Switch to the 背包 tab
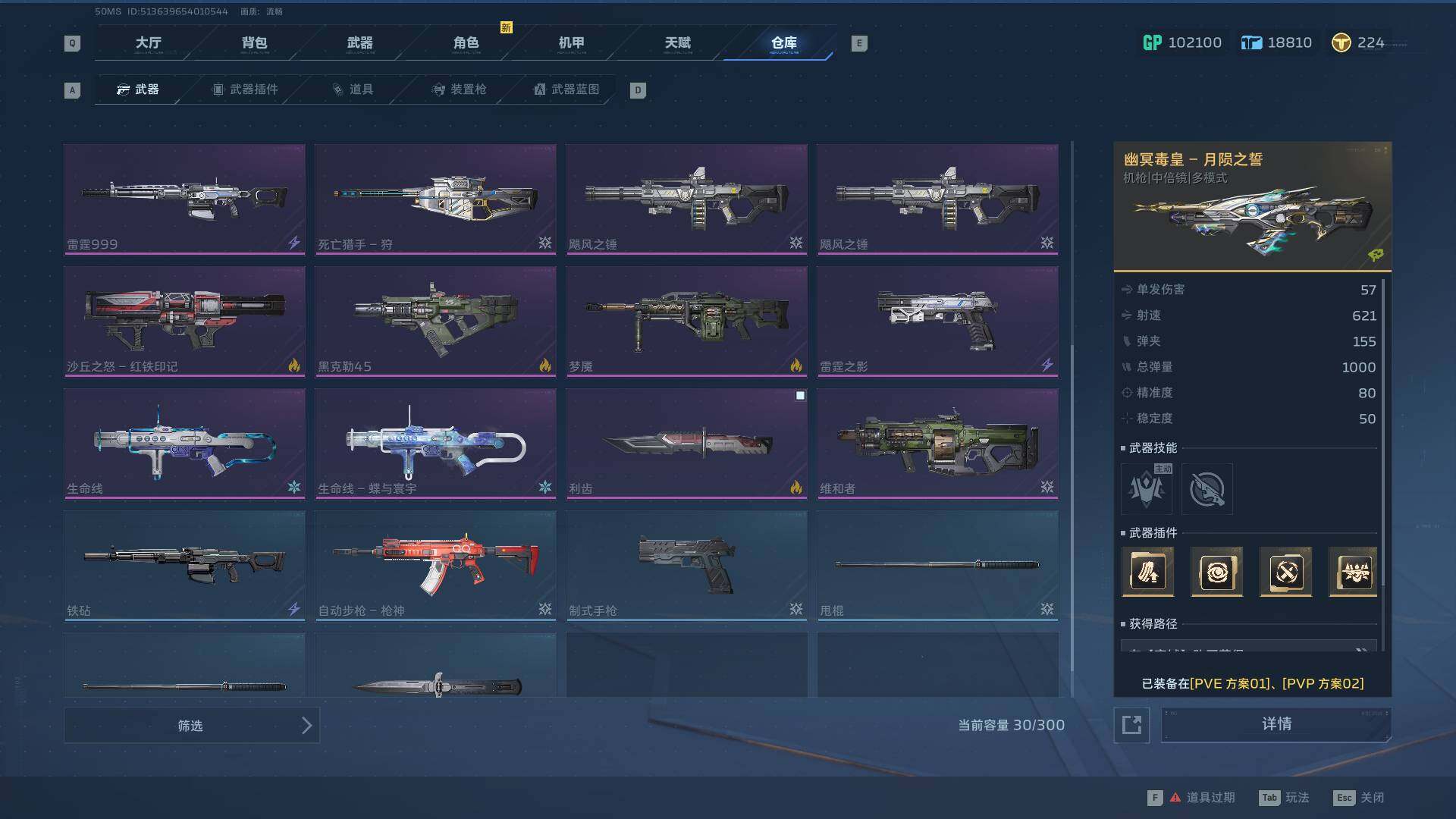1456x819 pixels. point(254,43)
